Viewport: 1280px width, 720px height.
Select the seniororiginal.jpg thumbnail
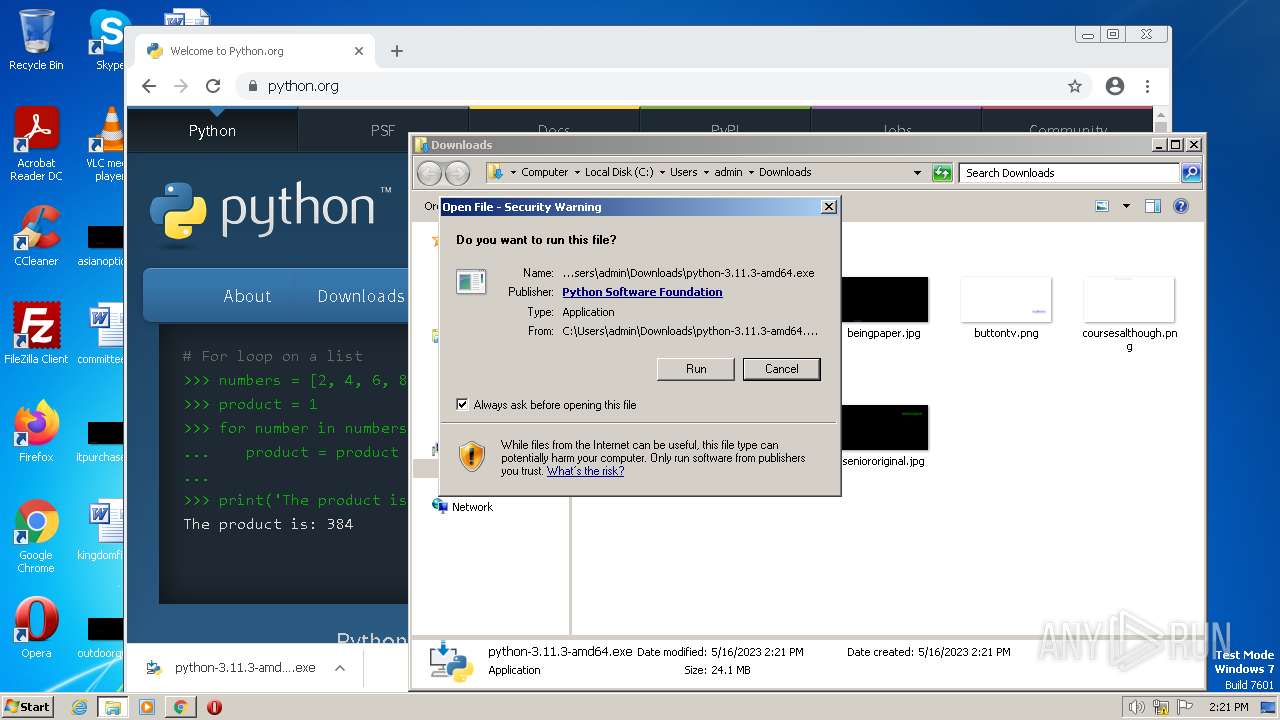(x=884, y=427)
